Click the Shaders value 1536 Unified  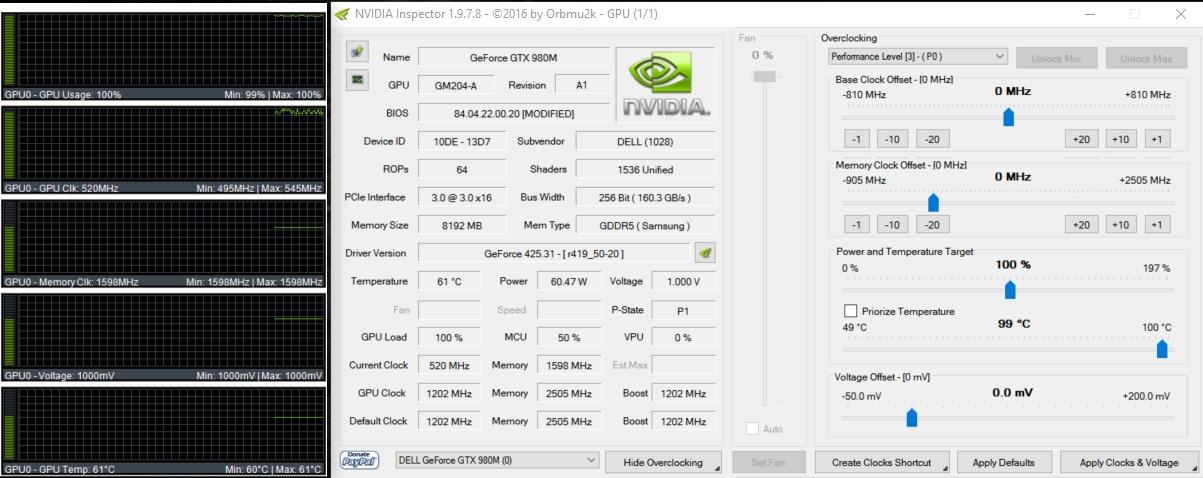coord(645,169)
